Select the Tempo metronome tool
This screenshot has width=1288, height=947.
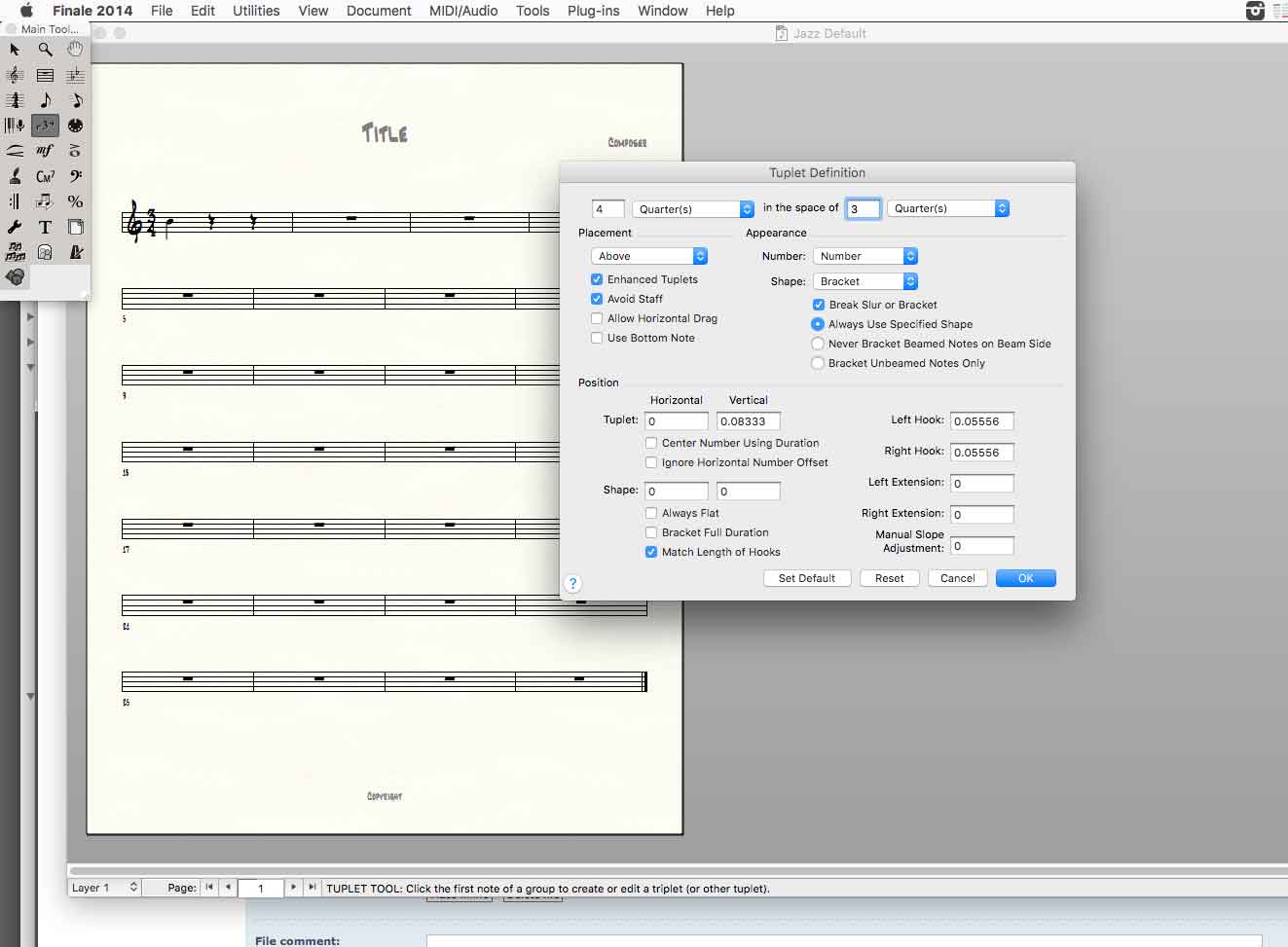coord(75,252)
